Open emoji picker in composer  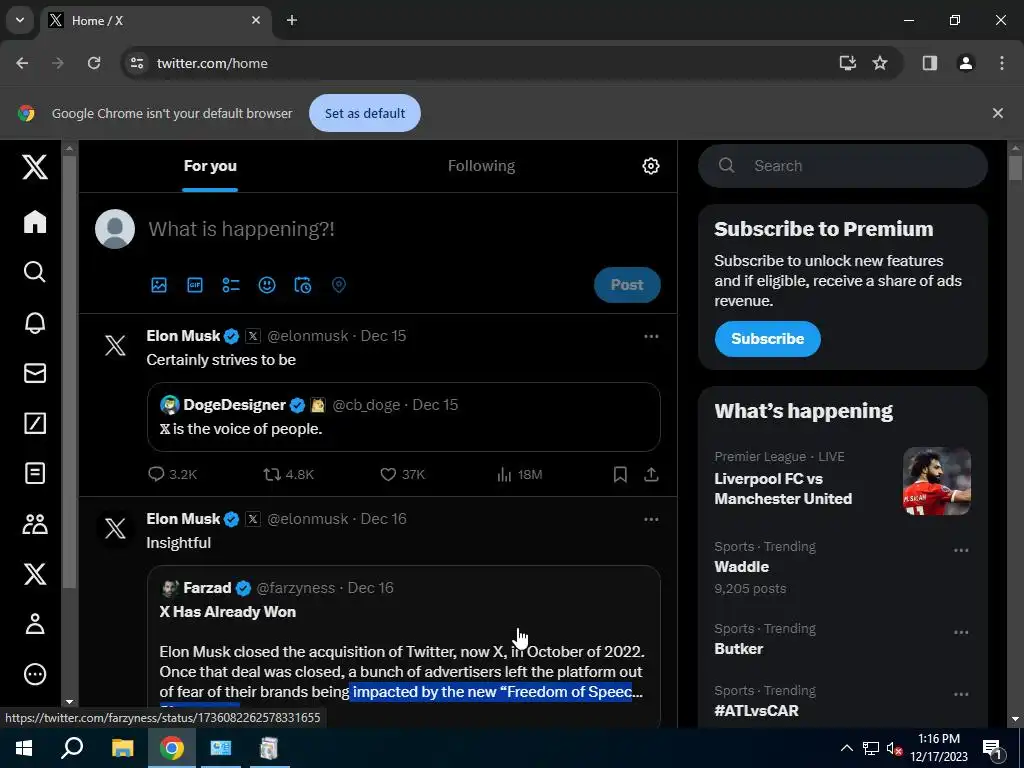[266, 285]
